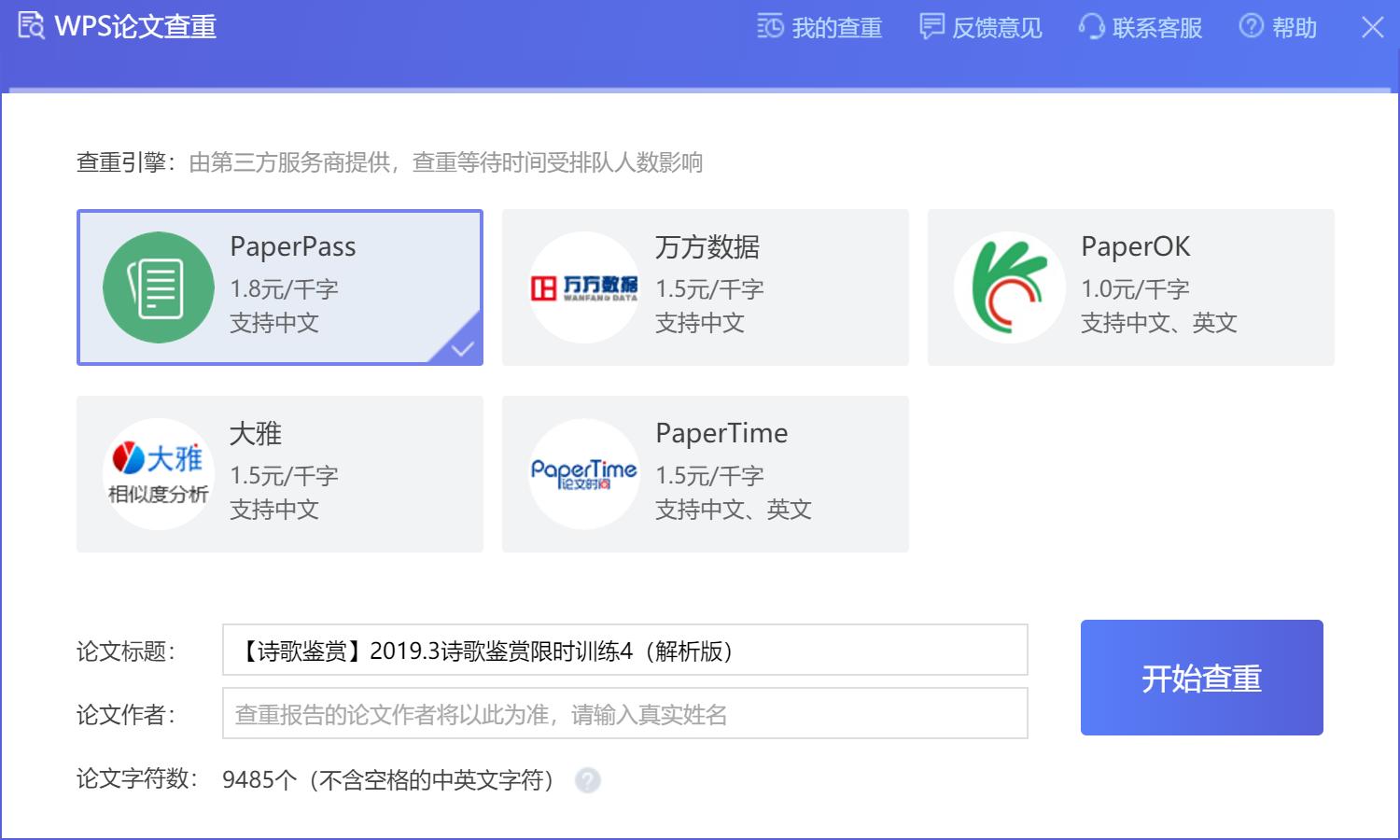The width and height of the screenshot is (1400, 840).
Task: Click the WPS论文查重 magnifier logo icon
Action: pyautogui.click(x=31, y=26)
